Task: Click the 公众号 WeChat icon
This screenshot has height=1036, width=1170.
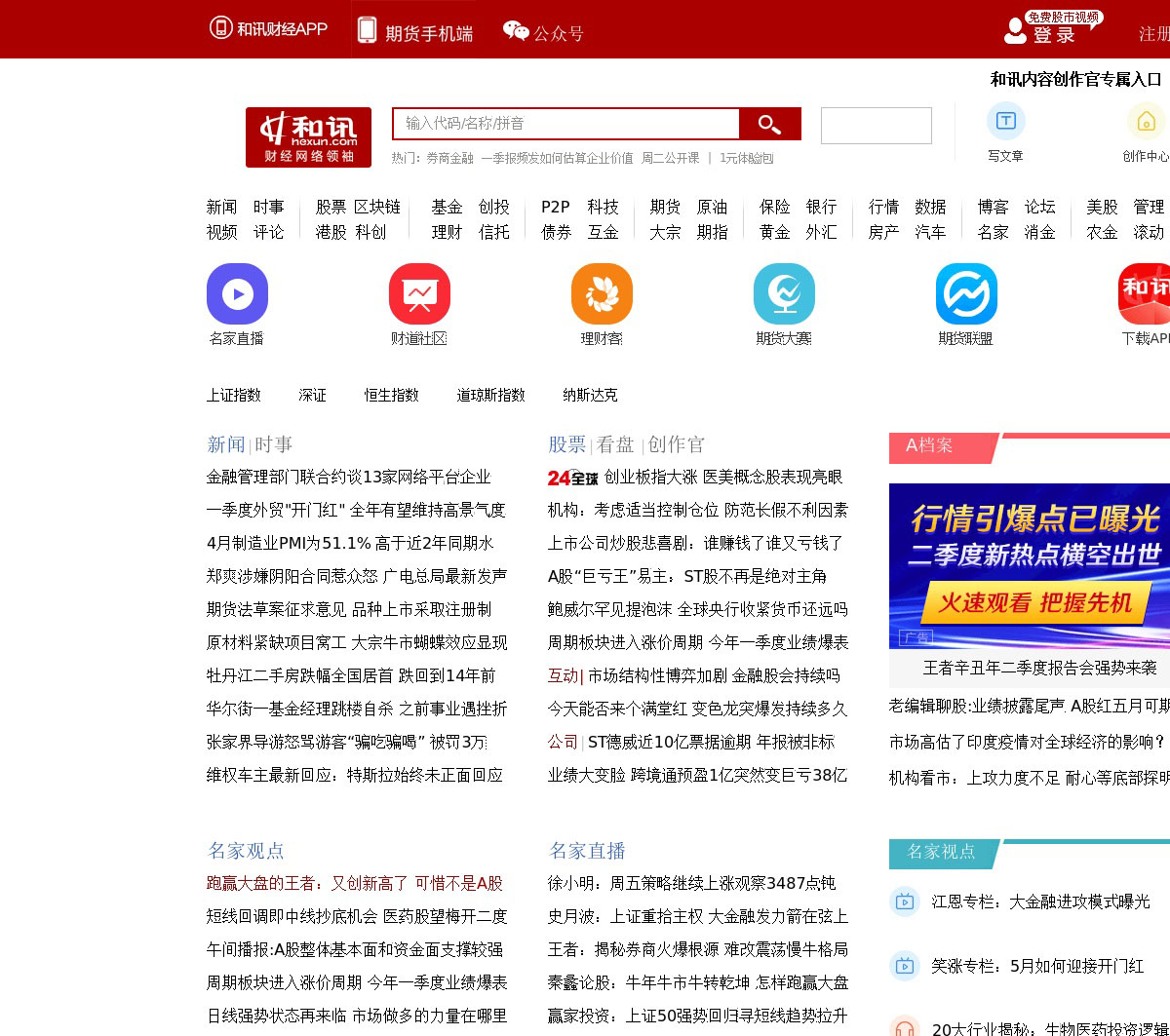Action: [x=516, y=31]
